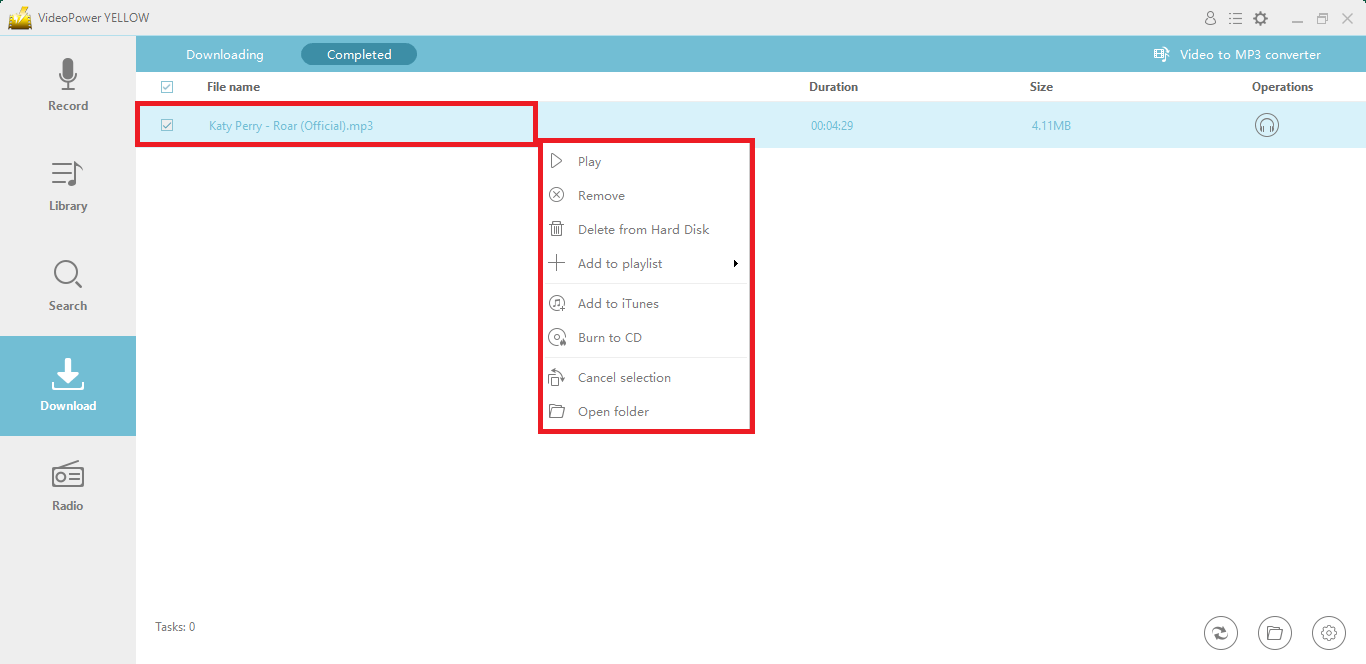
Task: Choose Play from the context menu
Action: [x=646, y=161]
